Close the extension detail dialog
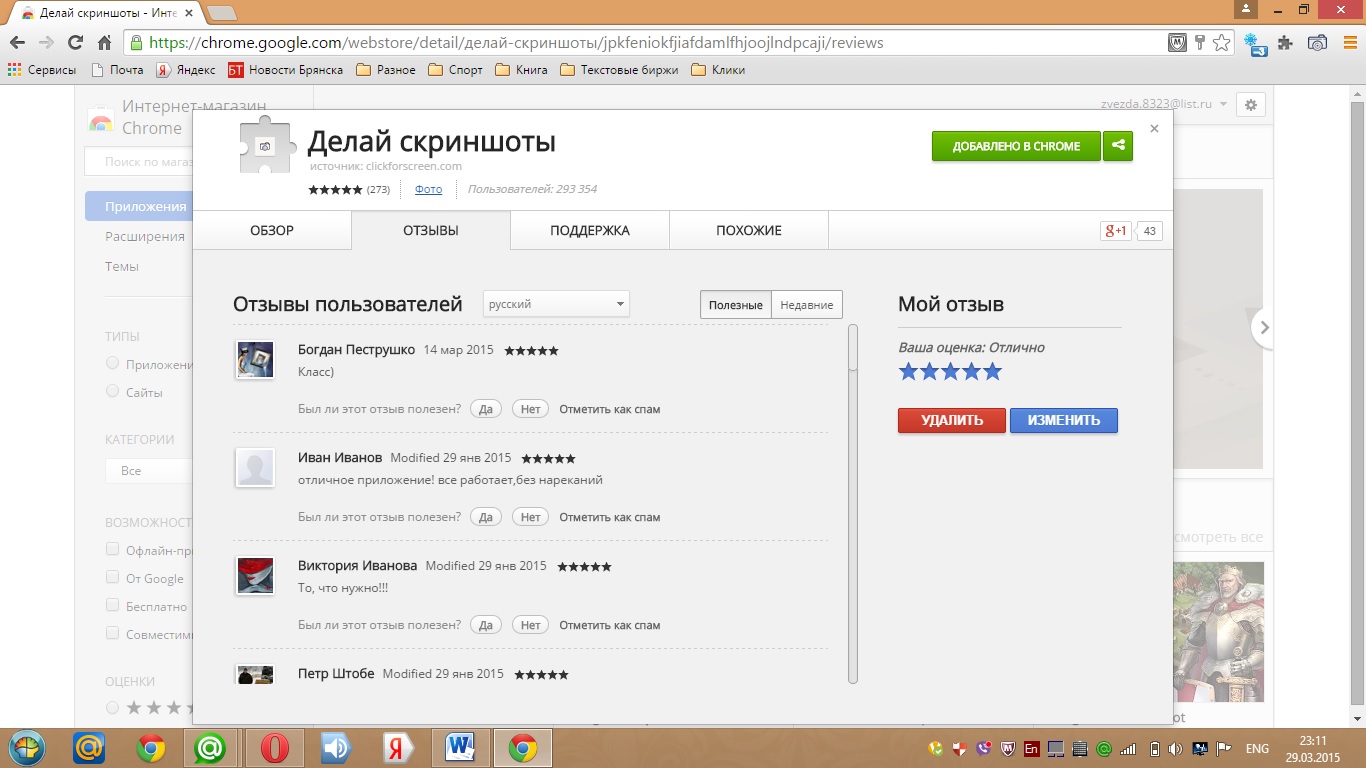Screen dimensions: 1366x768 pyautogui.click(x=1154, y=128)
